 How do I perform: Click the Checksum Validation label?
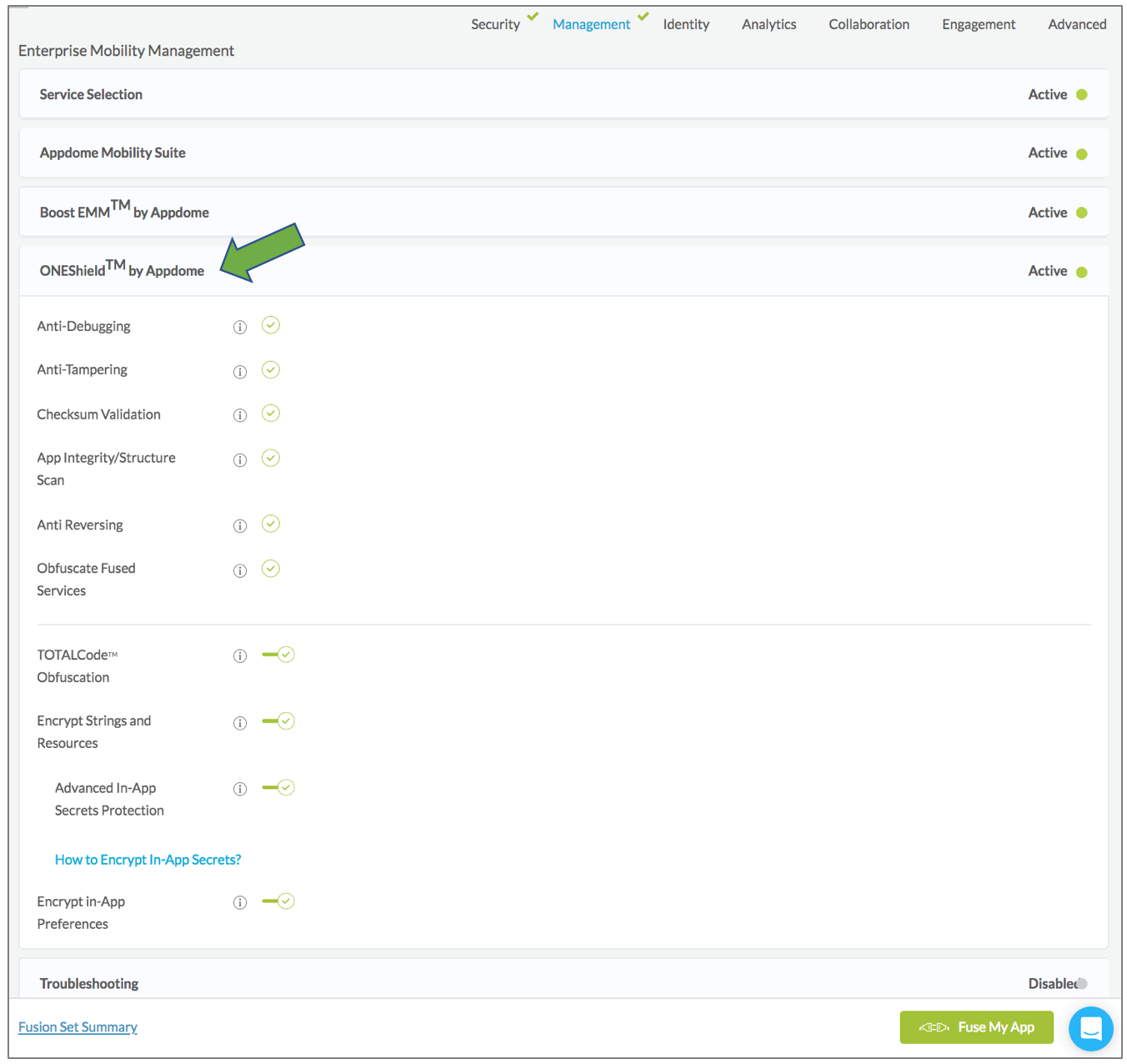[98, 414]
